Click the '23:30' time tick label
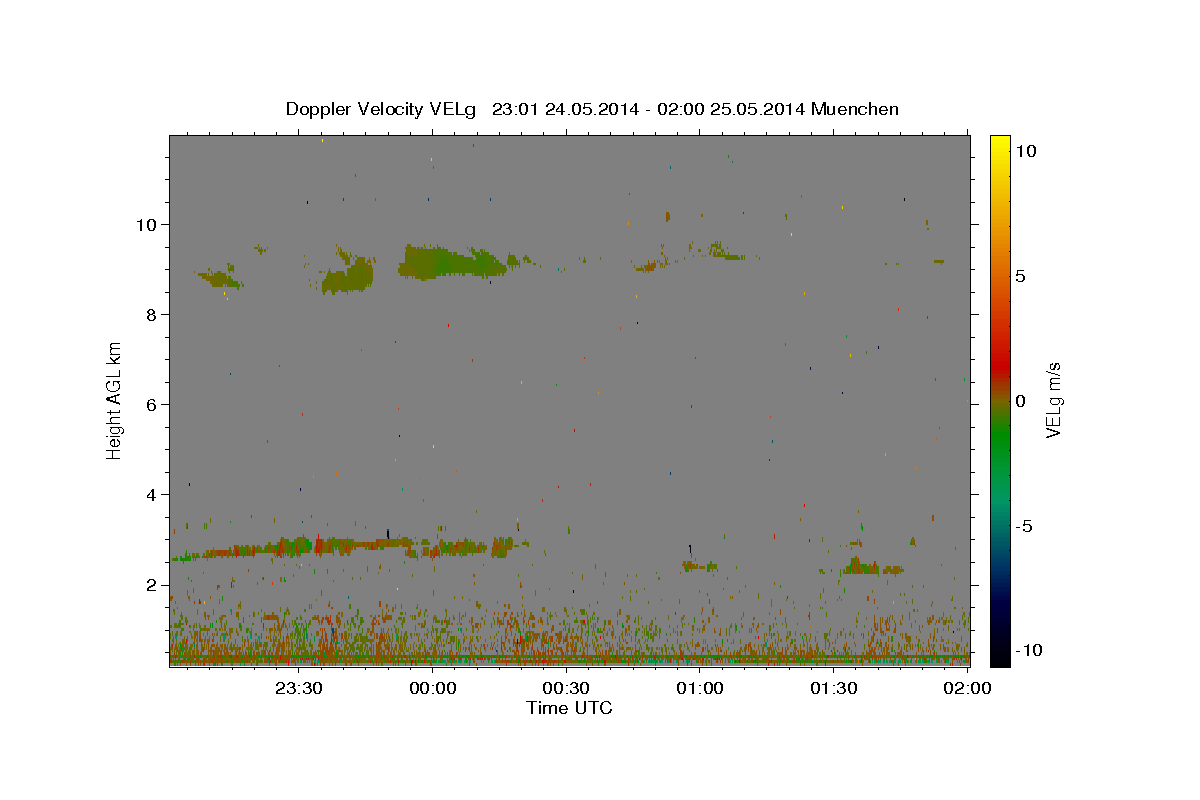The width and height of the screenshot is (1200, 800). (x=299, y=688)
